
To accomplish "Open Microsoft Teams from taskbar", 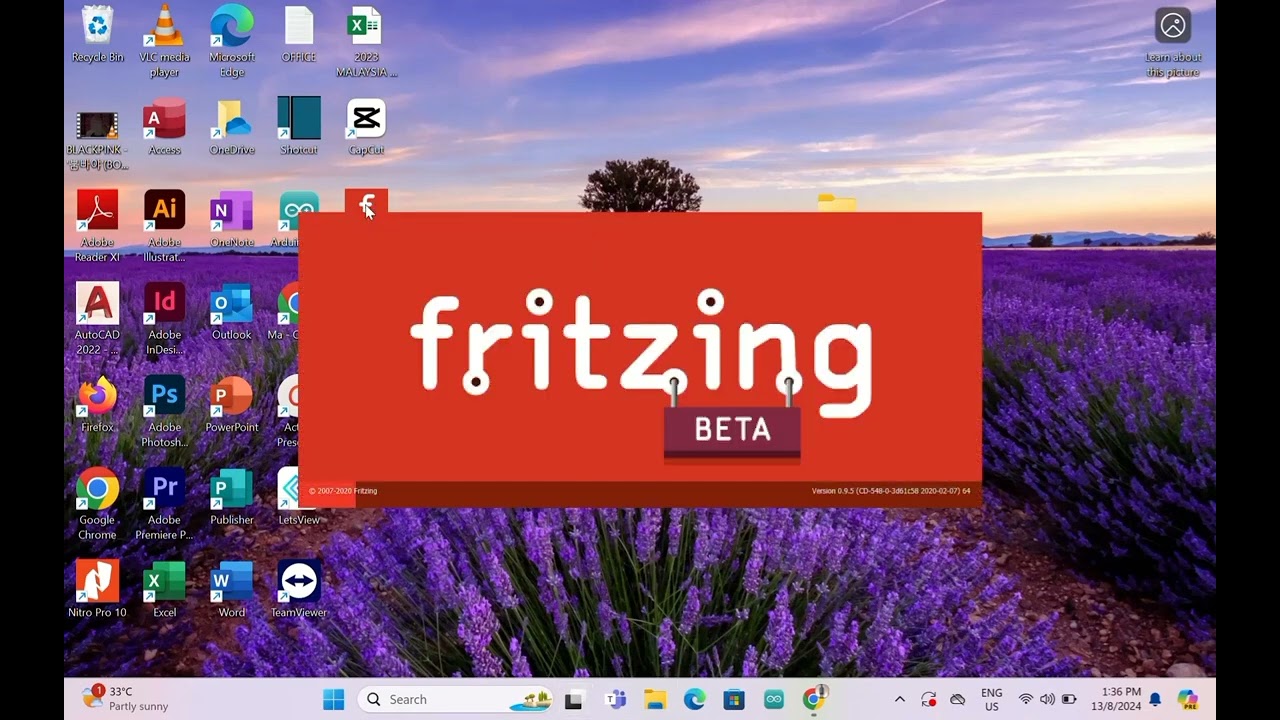I will tap(615, 699).
